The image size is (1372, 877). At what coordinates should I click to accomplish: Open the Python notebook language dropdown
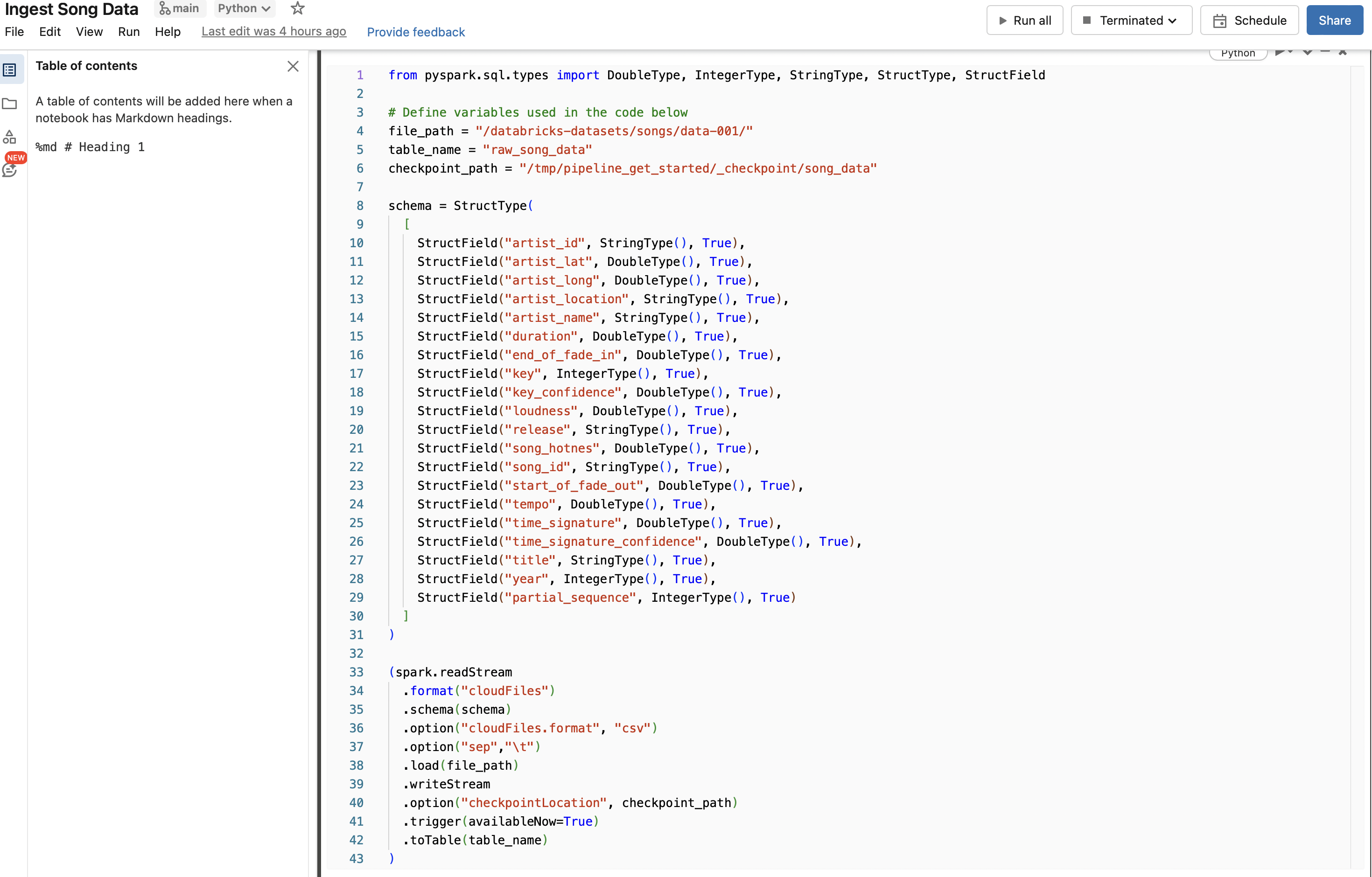[x=244, y=8]
